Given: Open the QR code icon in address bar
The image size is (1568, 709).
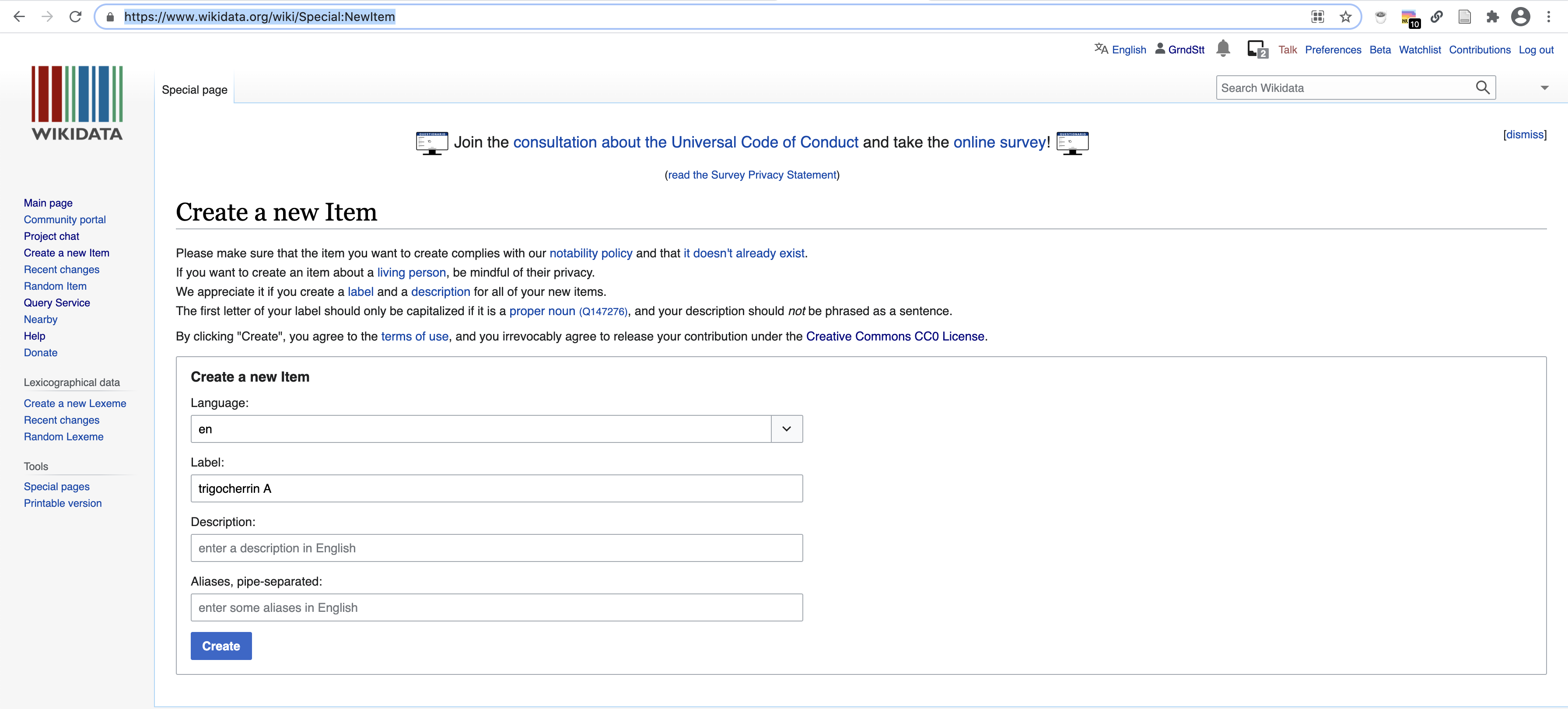Looking at the screenshot, I should [1318, 17].
